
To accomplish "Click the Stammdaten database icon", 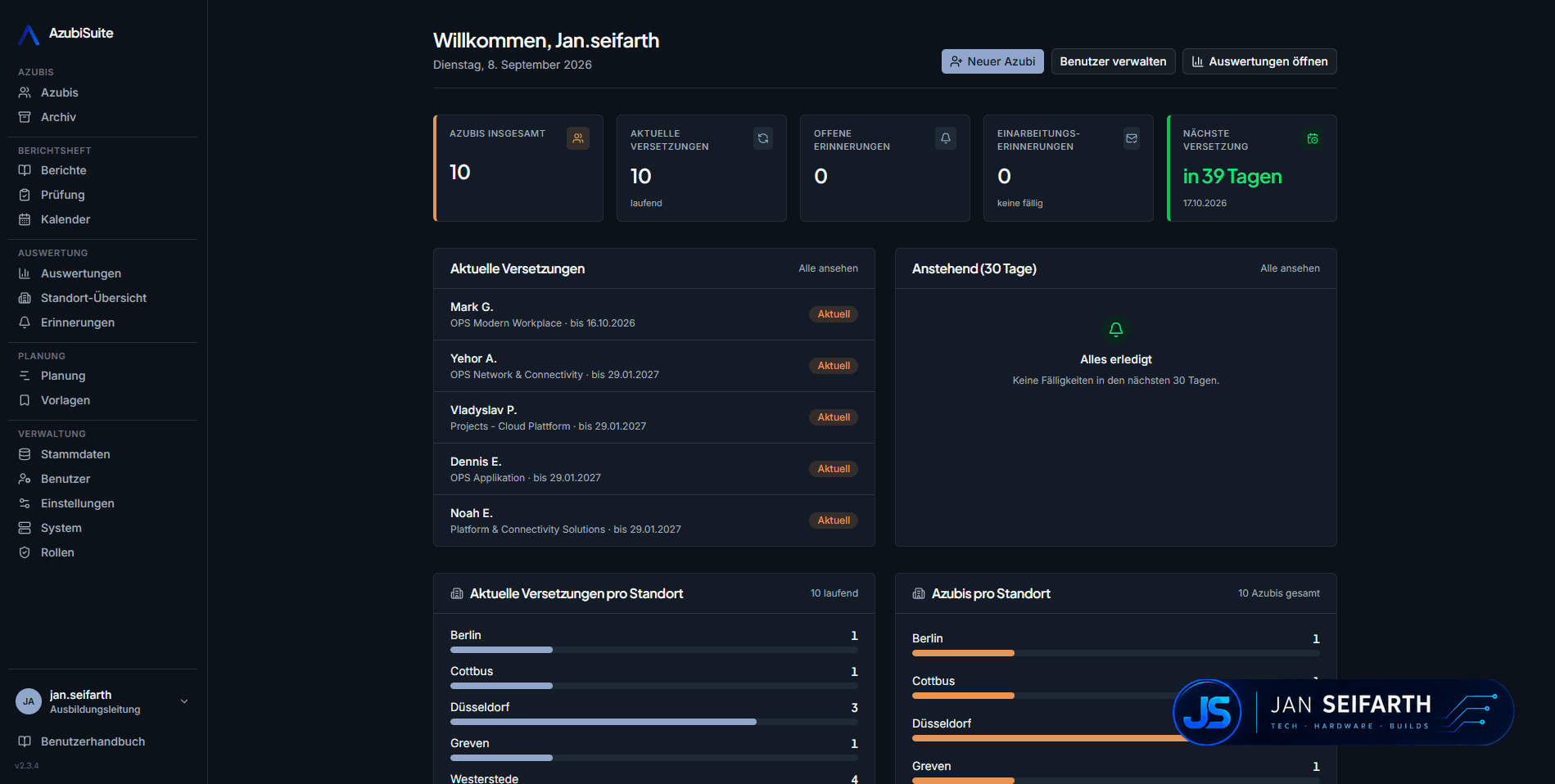I will pyautogui.click(x=25, y=454).
